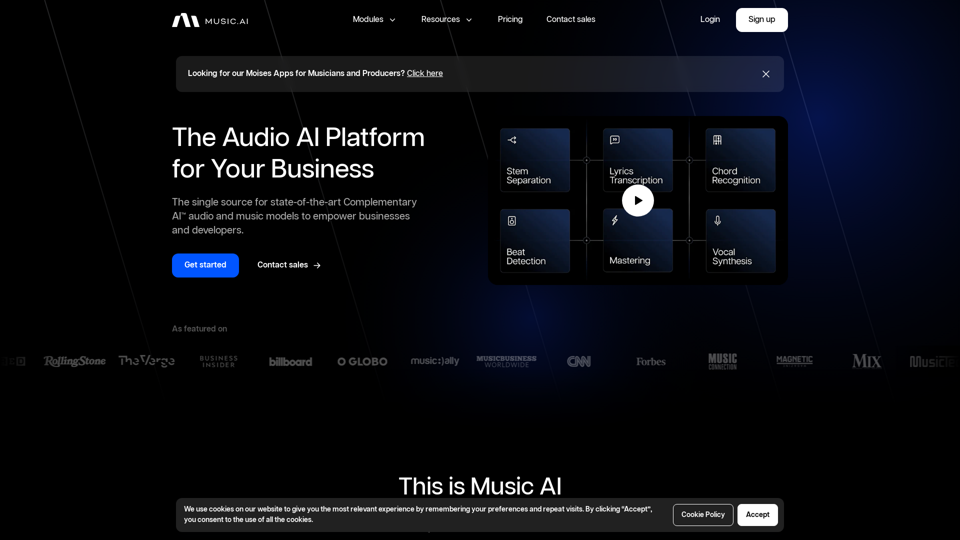Click the O Globo logo
The width and height of the screenshot is (960, 540).
pyautogui.click(x=362, y=362)
